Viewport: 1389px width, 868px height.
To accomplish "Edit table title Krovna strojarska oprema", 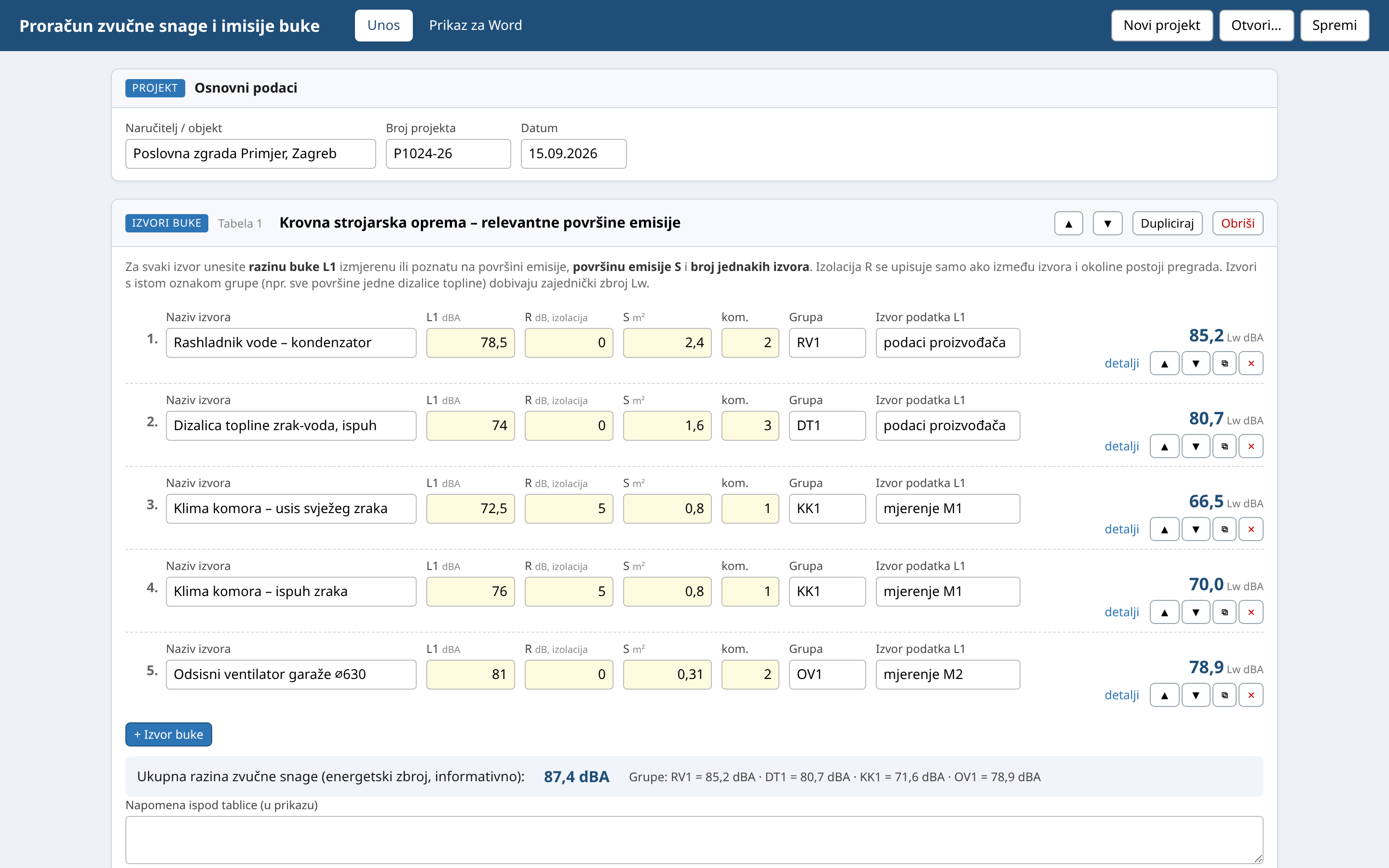I will (480, 223).
